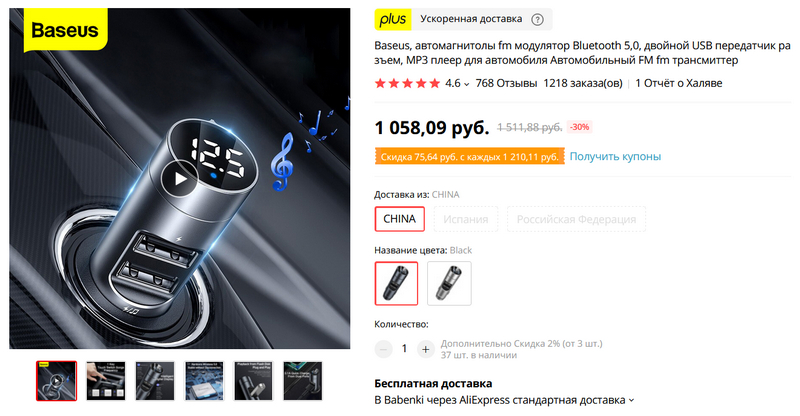Click the play button in main image
Image resolution: width=800 pixels, height=416 pixels.
179,179
